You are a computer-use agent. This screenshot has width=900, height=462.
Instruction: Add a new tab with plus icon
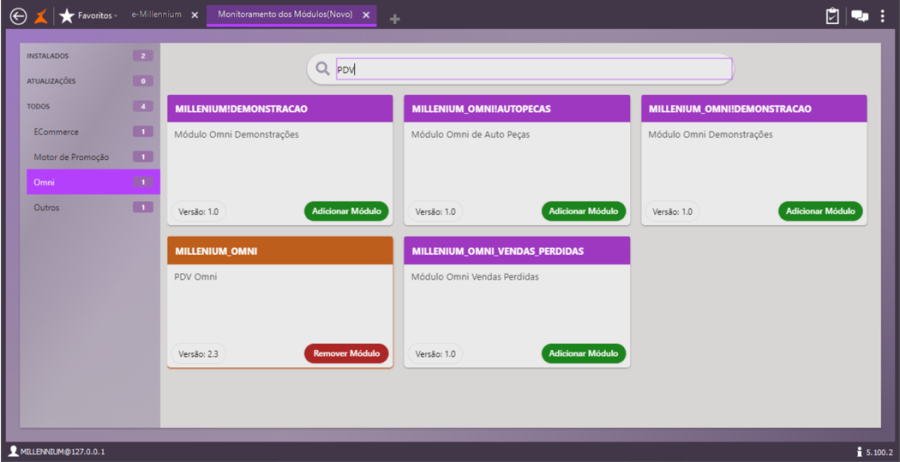(x=394, y=20)
